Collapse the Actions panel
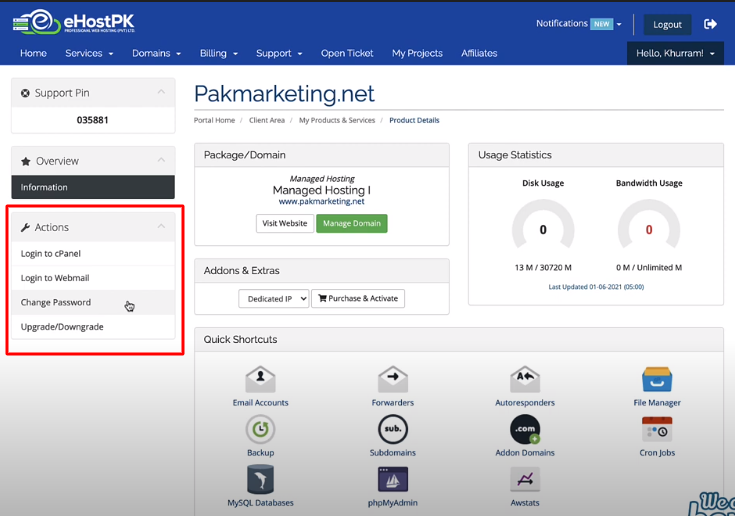This screenshot has height=516, width=735. point(161,226)
